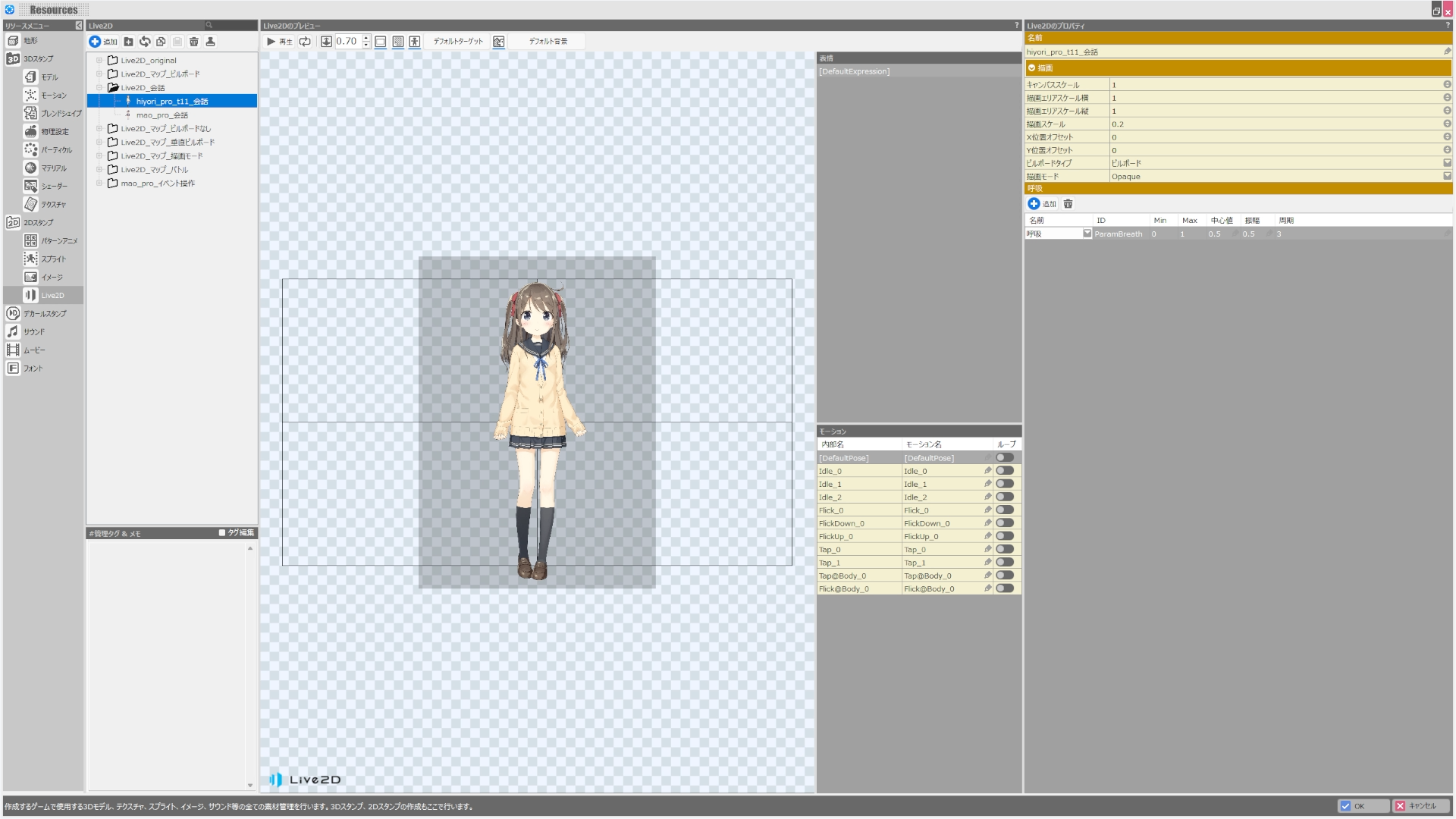Select モデル in the resource menu
The image size is (1456, 819).
[42, 77]
